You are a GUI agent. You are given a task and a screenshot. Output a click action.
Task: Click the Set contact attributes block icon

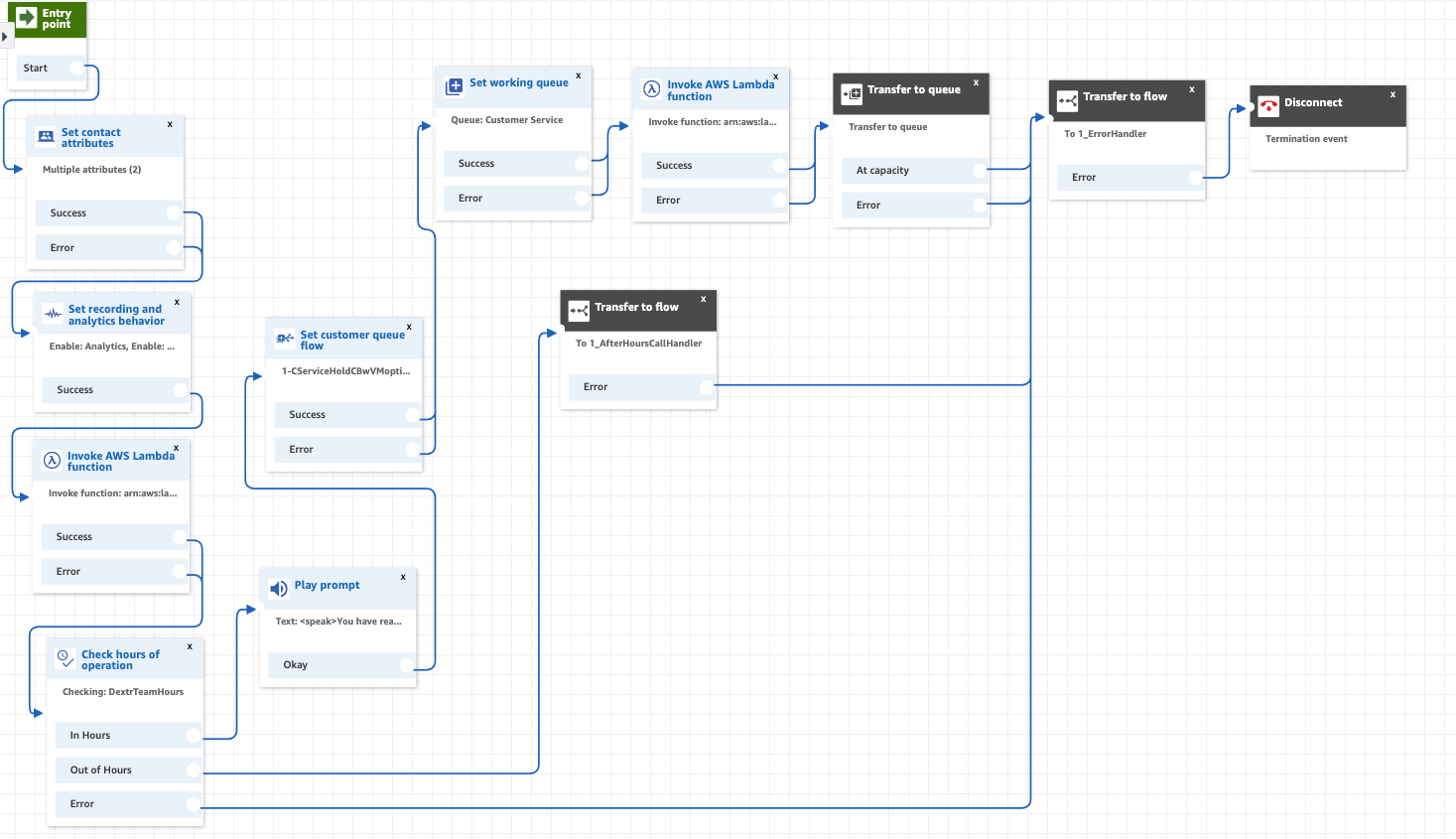(46, 137)
